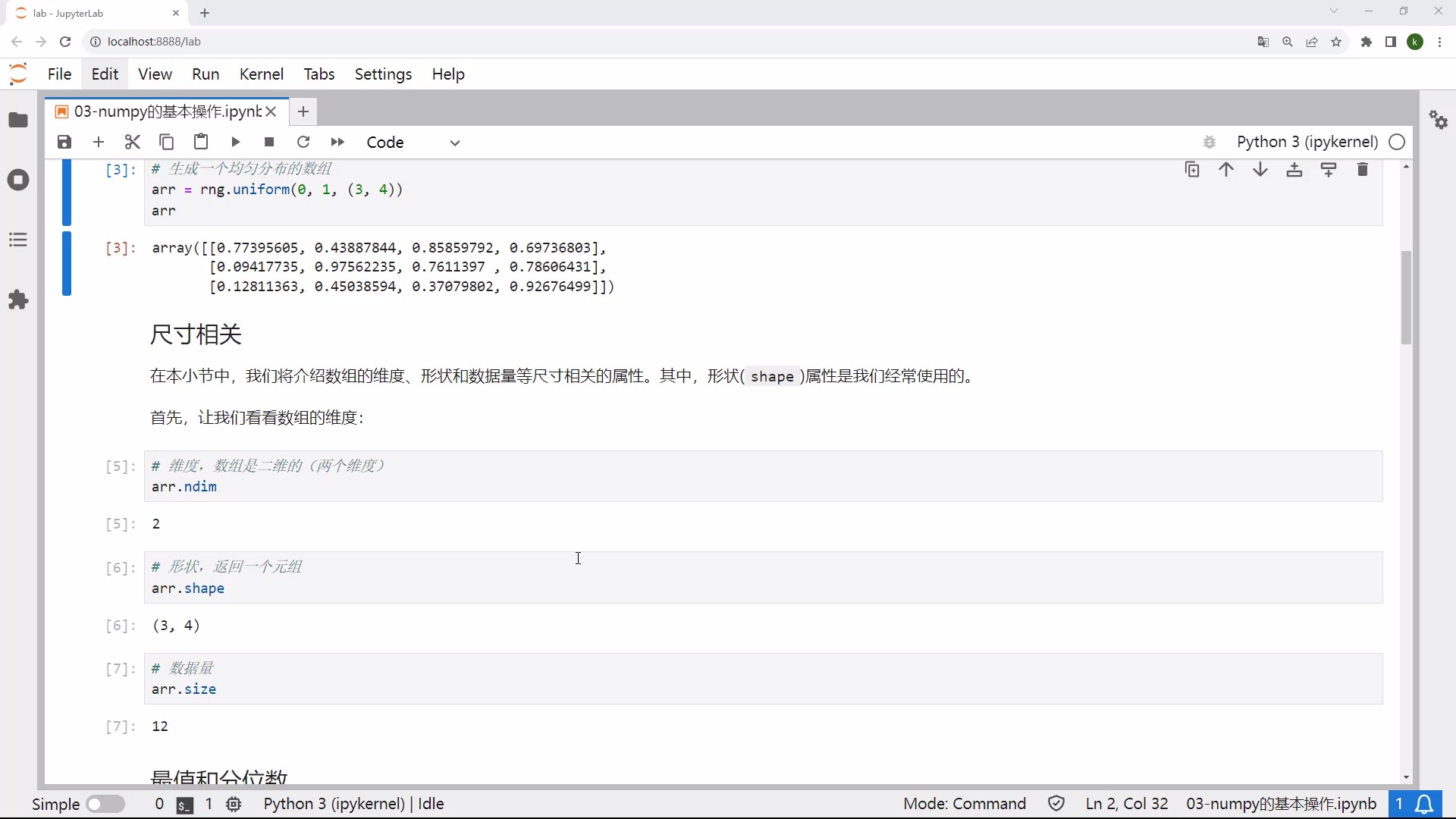
Task: Restart the kernel with the refresh icon
Action: point(303,143)
